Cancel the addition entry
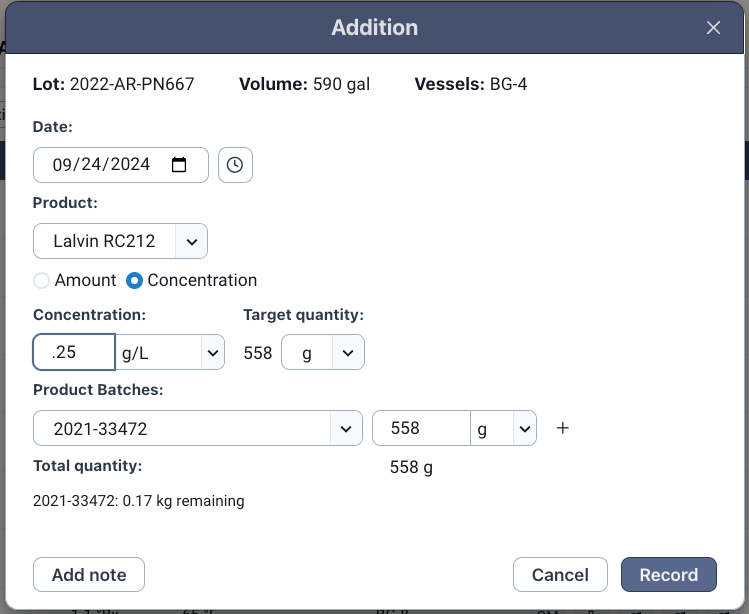Screen dimensions: 749x614 [560, 575]
